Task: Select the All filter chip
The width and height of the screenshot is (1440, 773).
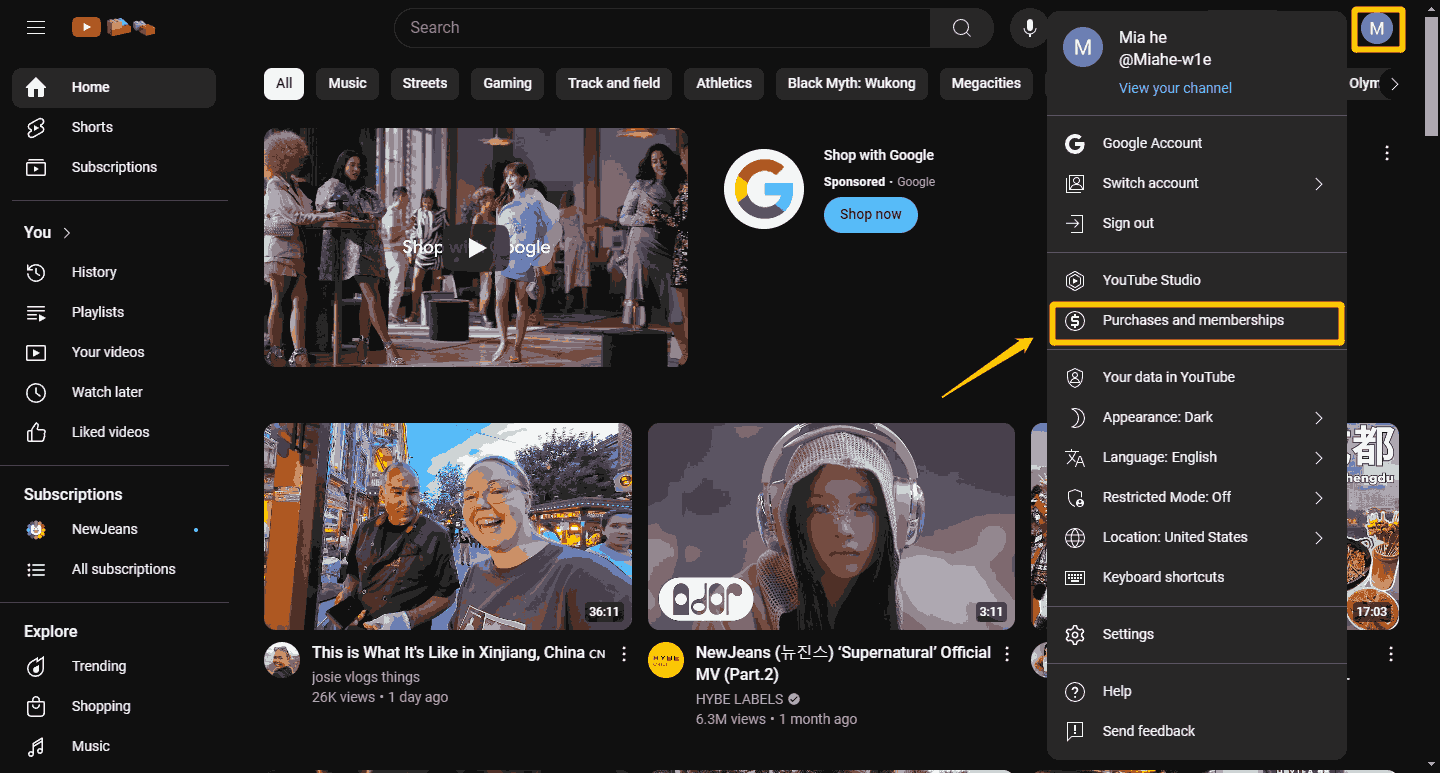Action: pos(284,83)
